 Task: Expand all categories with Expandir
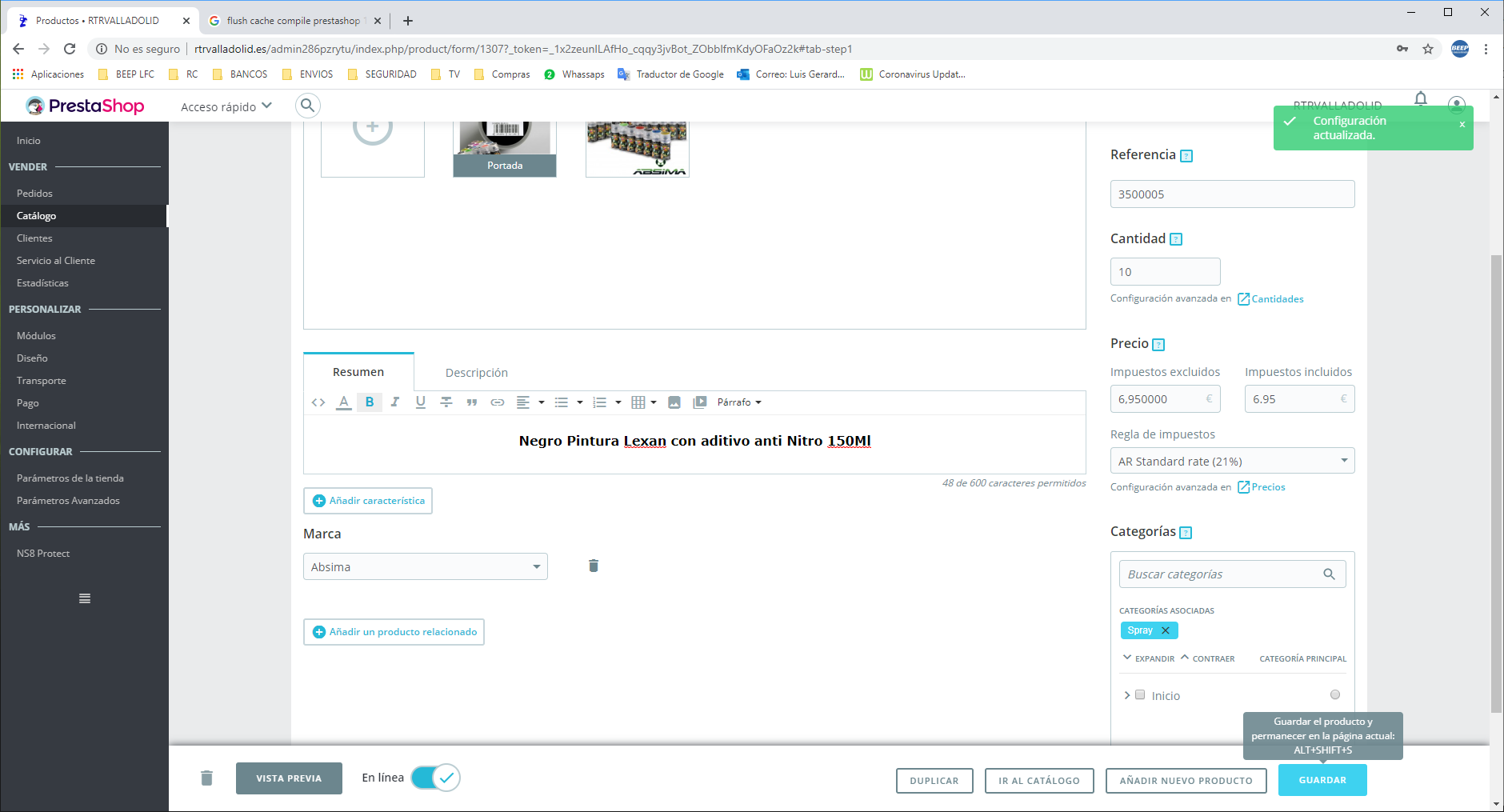pyautogui.click(x=1149, y=658)
